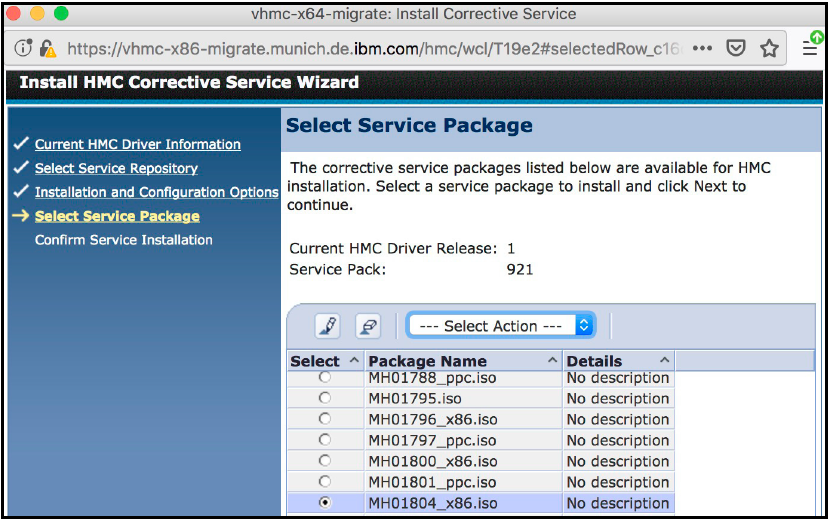Open Installation and Configuration Options step
Image resolution: width=830 pixels, height=521 pixels.
[156, 192]
